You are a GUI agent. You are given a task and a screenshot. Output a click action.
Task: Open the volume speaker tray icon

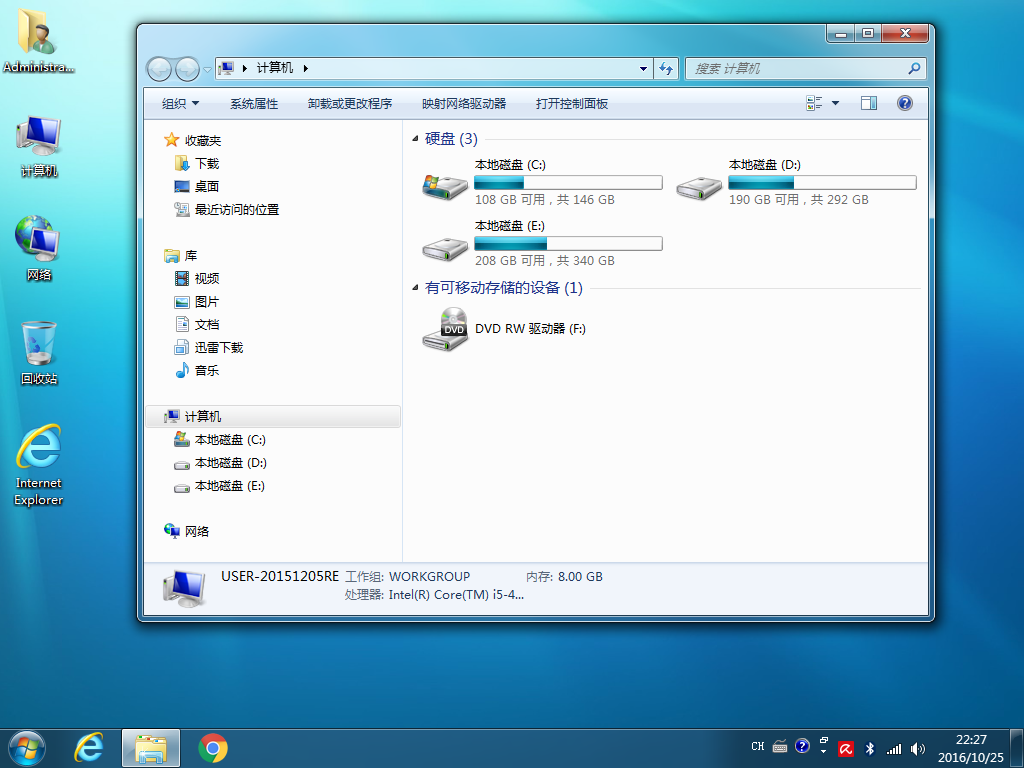click(x=918, y=748)
